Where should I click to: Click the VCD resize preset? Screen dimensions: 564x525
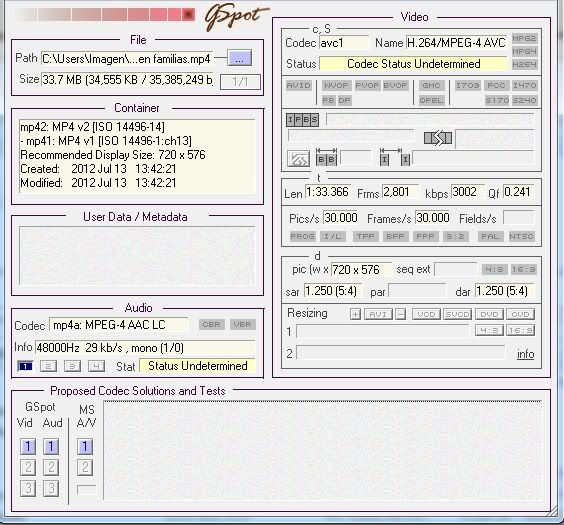tap(426, 314)
